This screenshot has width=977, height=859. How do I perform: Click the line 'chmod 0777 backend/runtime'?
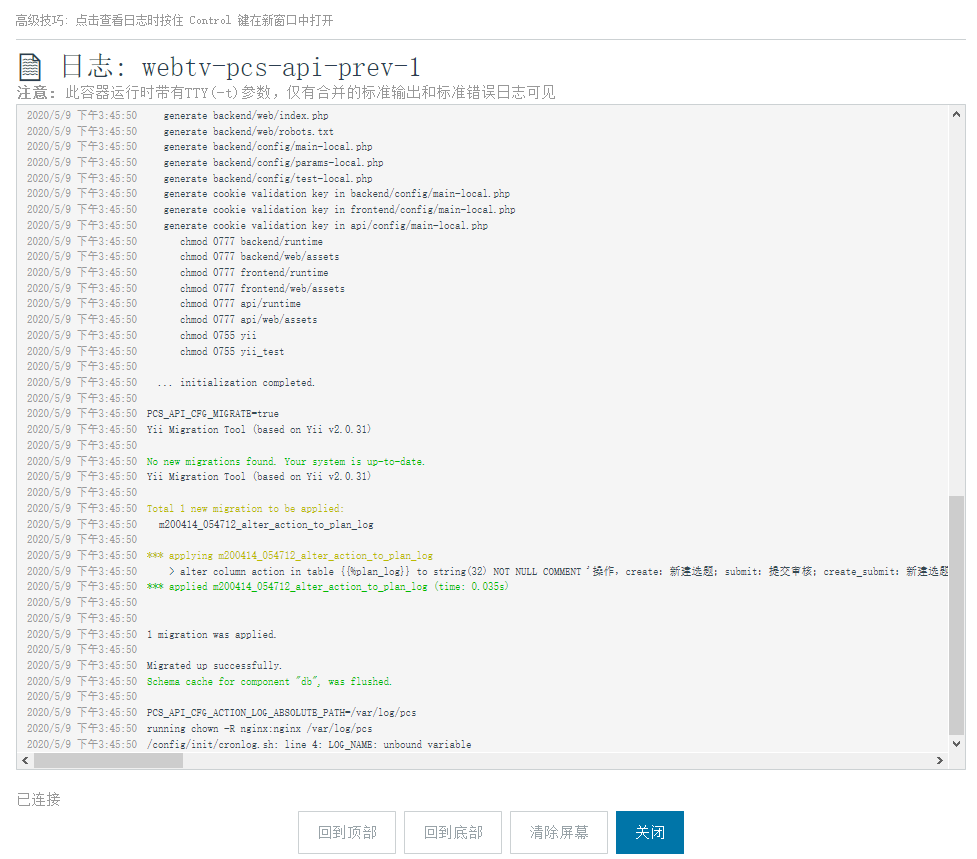click(x=251, y=241)
